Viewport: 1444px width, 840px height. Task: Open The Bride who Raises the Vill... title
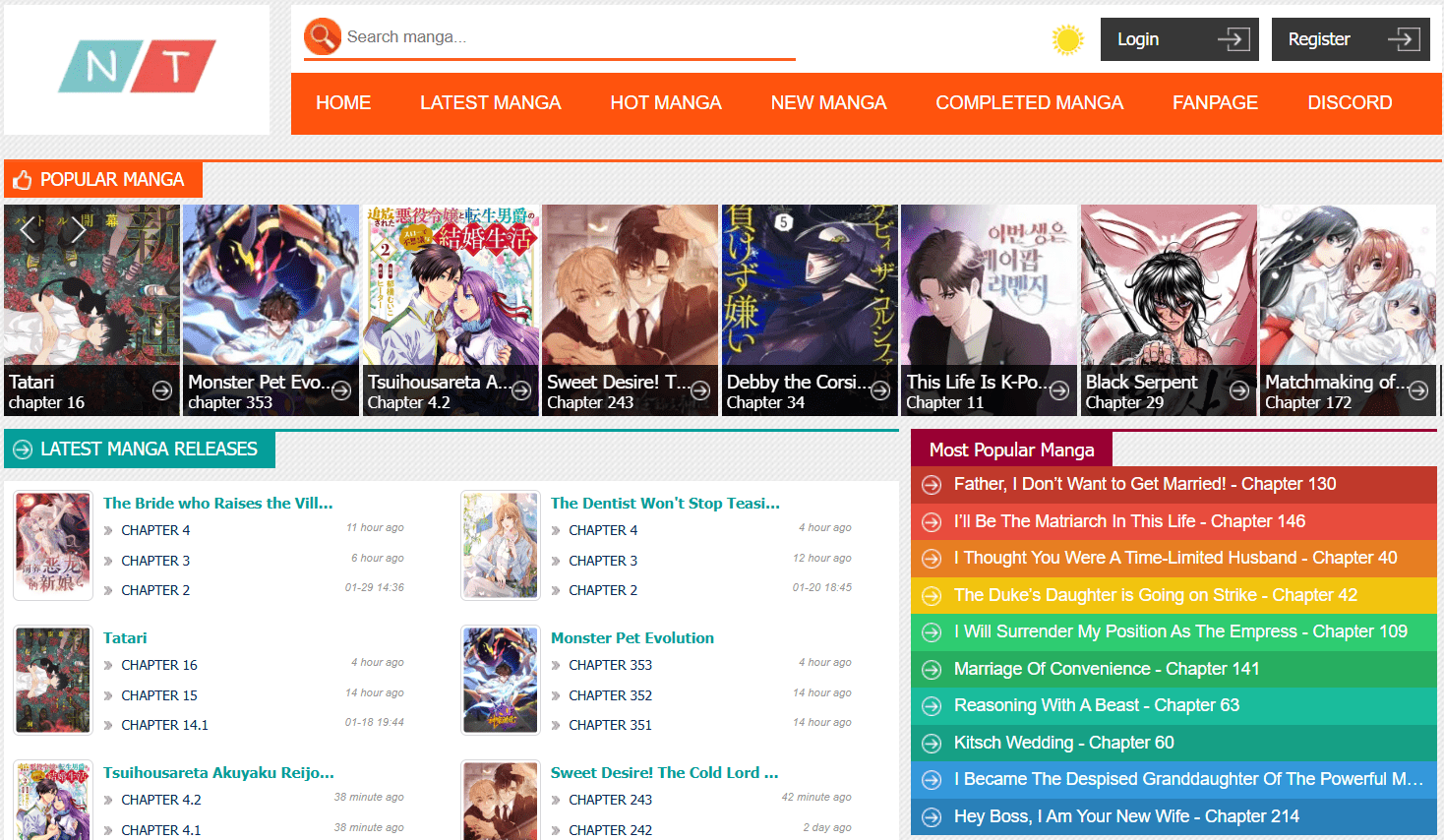coord(218,503)
